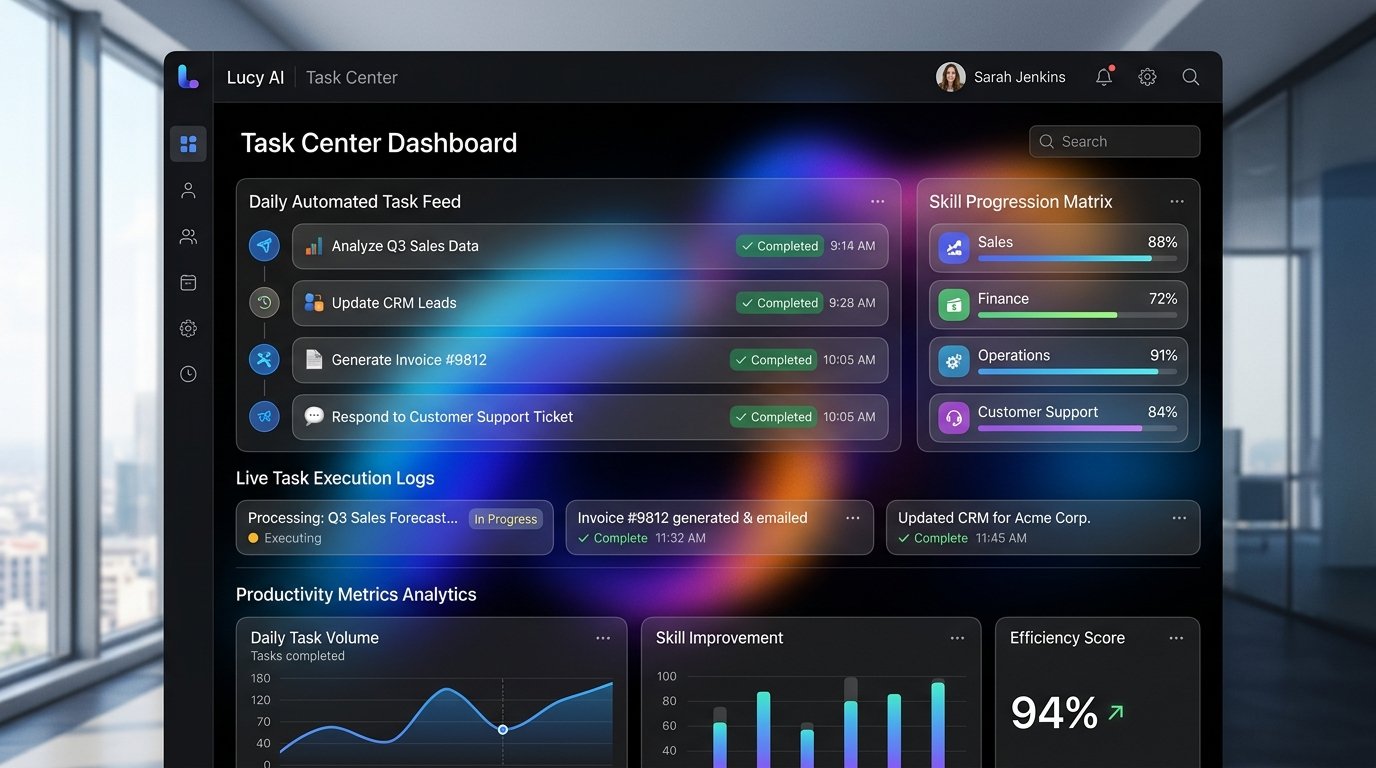Image resolution: width=1376 pixels, height=768 pixels.
Task: Open the clock history sidebar icon
Action: click(x=188, y=374)
